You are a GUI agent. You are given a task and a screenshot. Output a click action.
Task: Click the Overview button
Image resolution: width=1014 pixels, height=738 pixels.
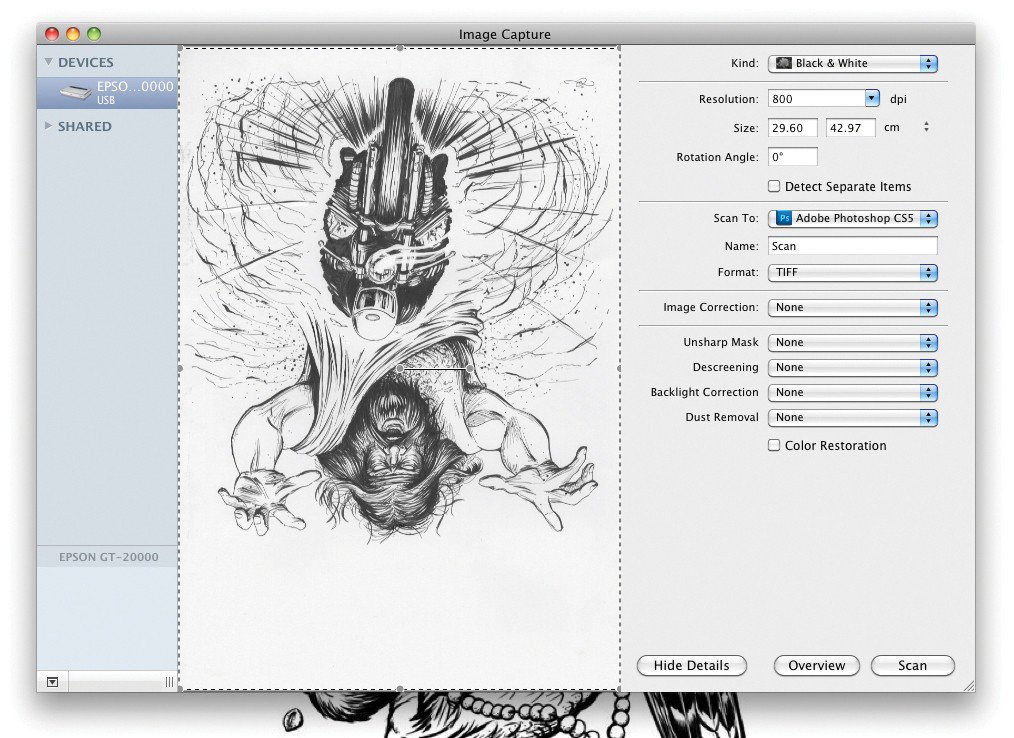pos(816,666)
